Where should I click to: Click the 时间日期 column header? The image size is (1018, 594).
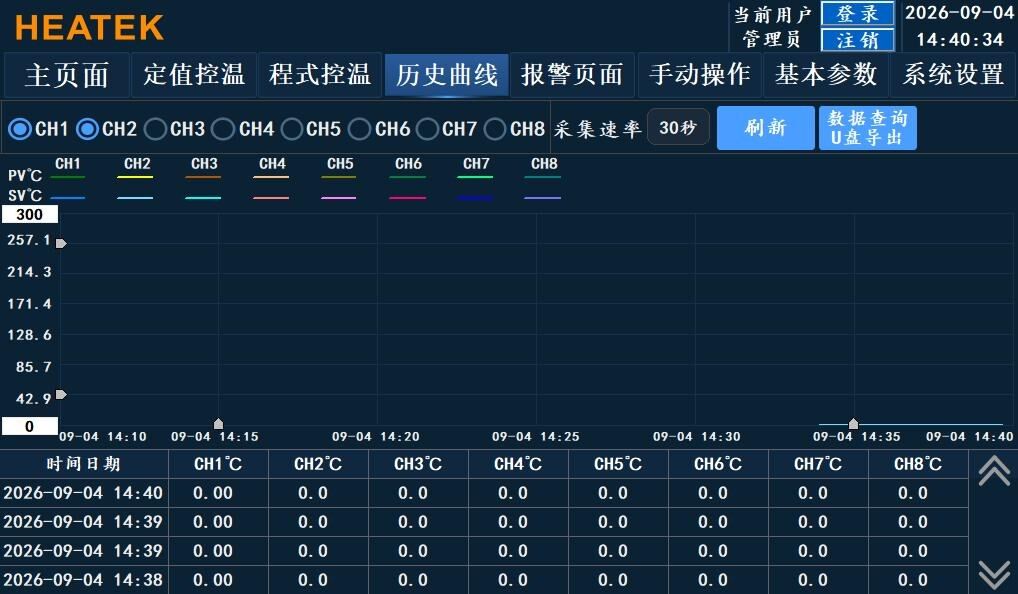[84, 464]
